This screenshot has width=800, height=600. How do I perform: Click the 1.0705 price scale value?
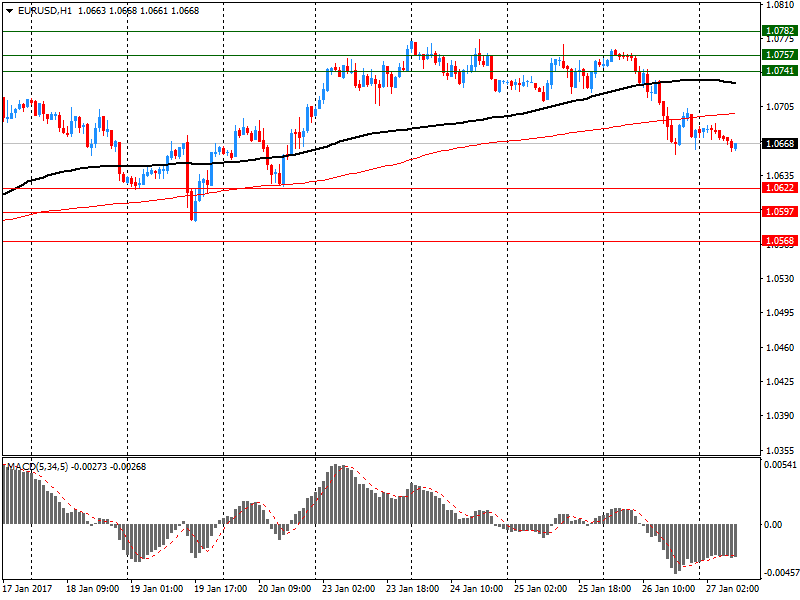coord(780,107)
